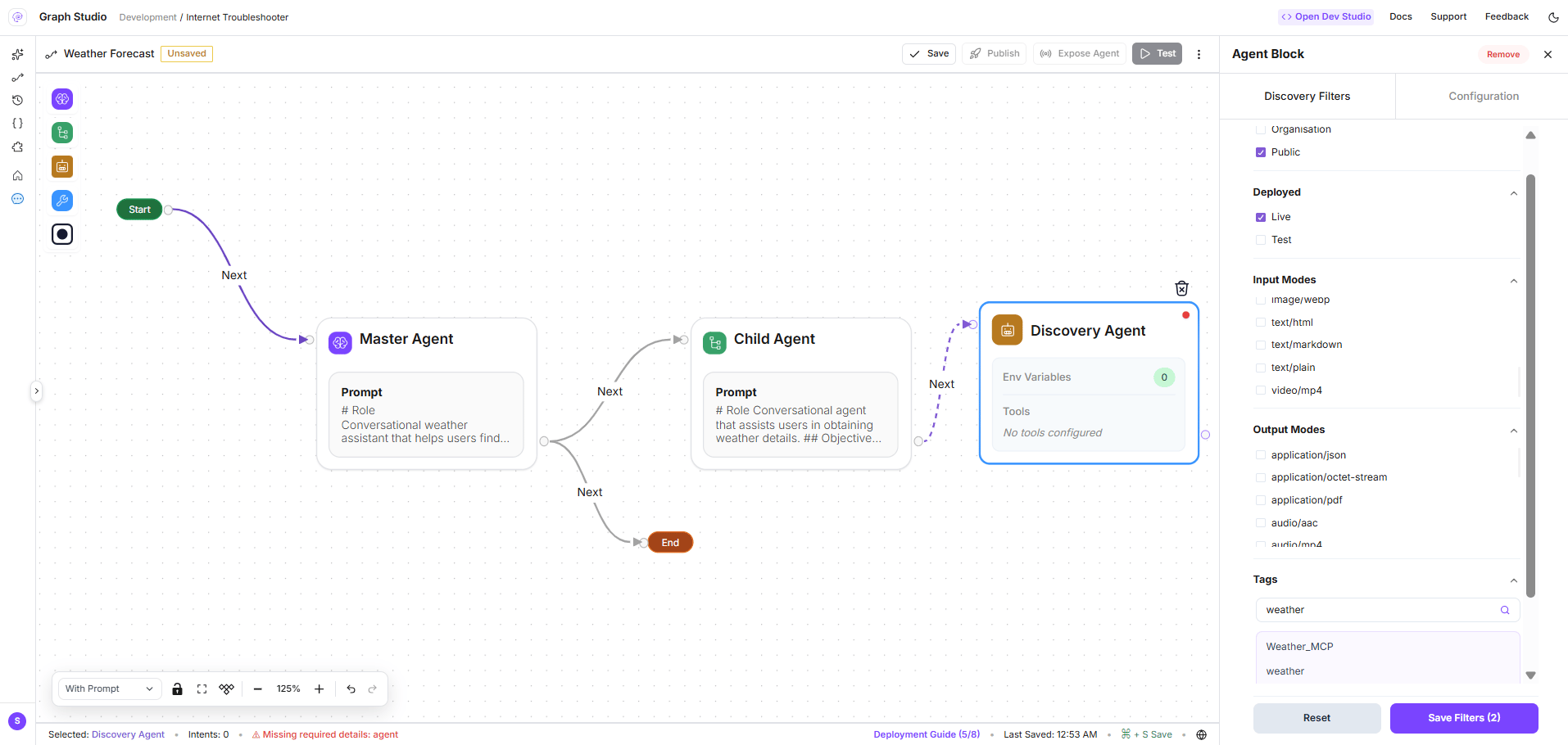Open the home icon in sidebar
Image resolution: width=1568 pixels, height=745 pixels.
(x=17, y=175)
